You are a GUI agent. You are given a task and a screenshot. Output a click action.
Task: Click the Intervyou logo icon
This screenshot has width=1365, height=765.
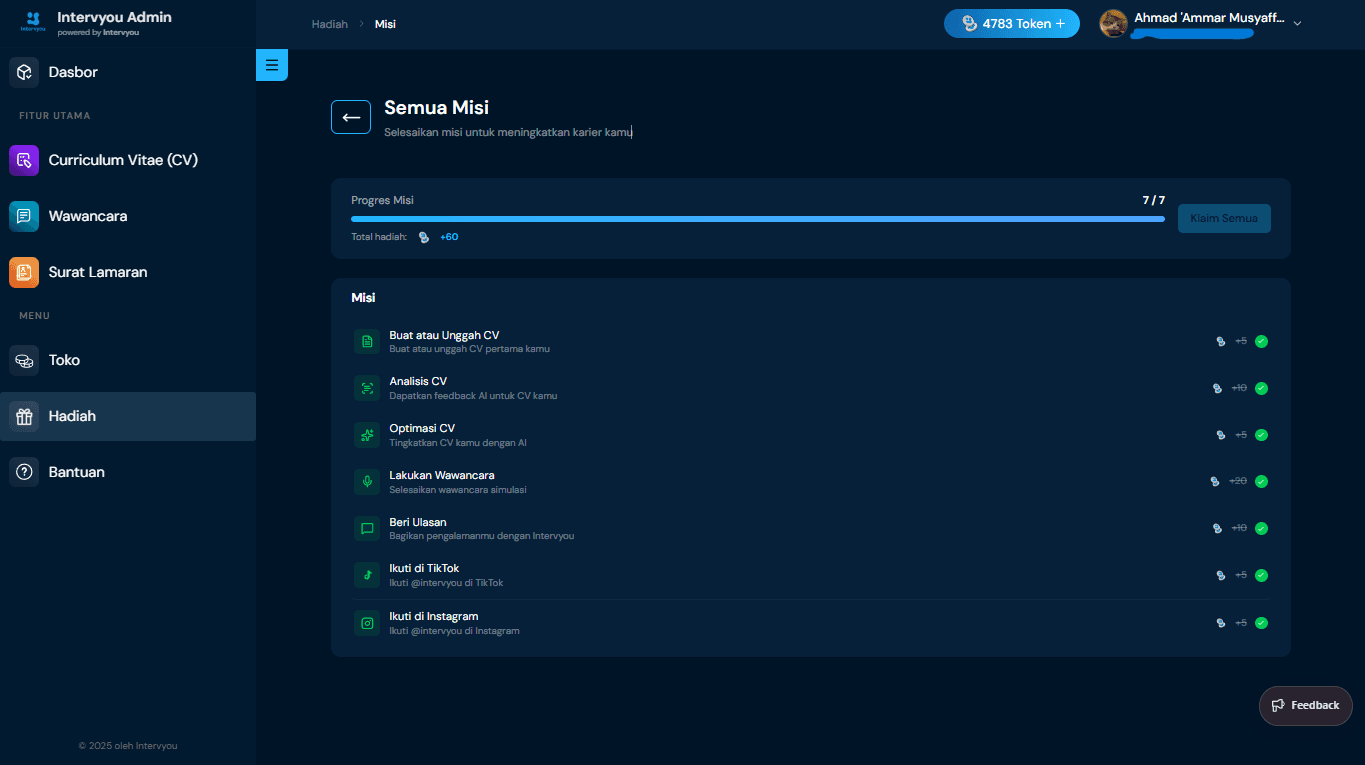[33, 22]
